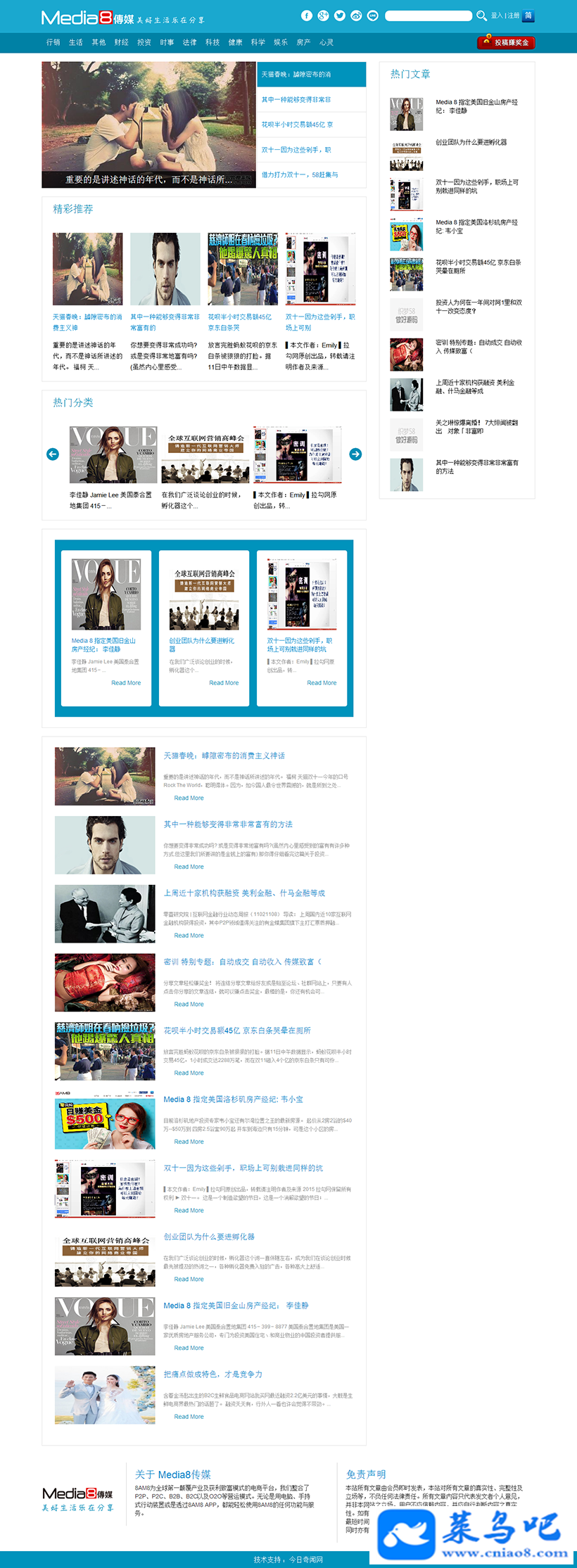Select slider tab 双十一因为这些剁手，职

coord(312,149)
